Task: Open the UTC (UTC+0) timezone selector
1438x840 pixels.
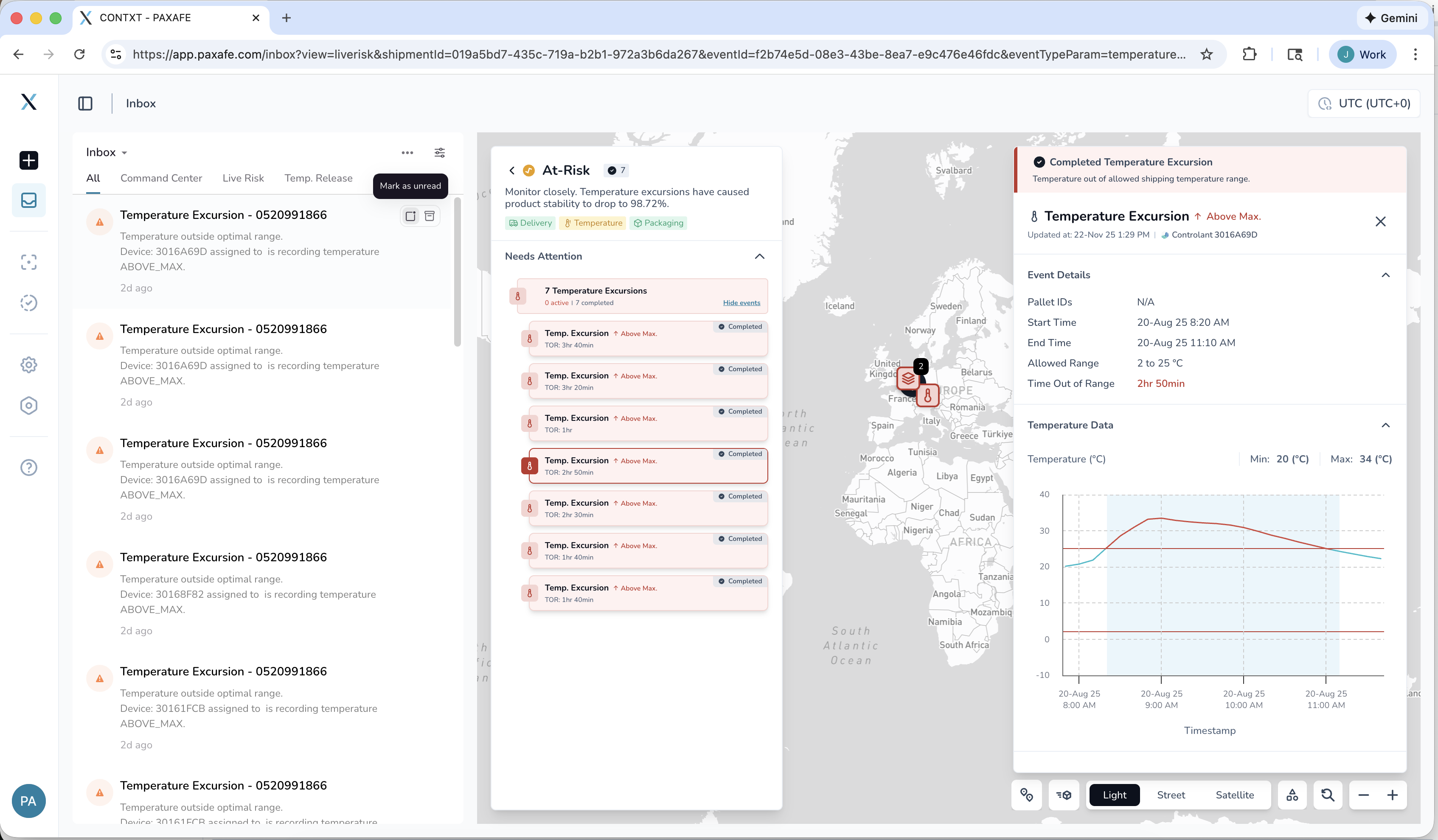Action: 1364,103
